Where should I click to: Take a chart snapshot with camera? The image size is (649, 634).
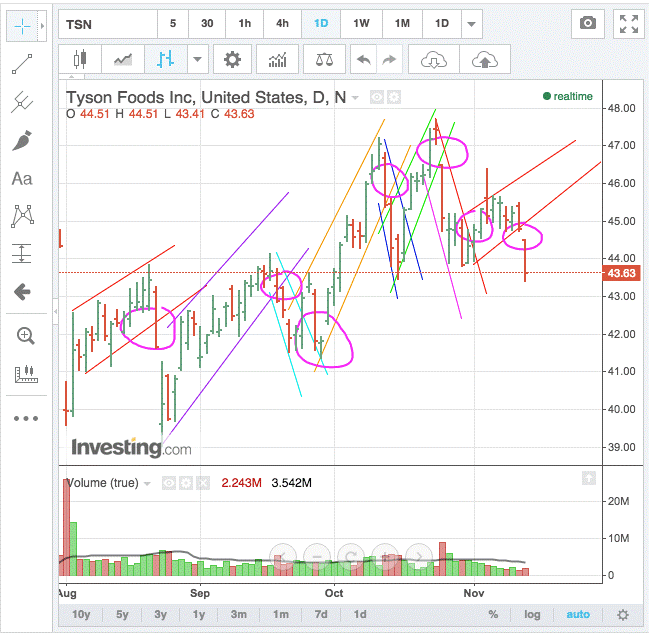[588, 24]
